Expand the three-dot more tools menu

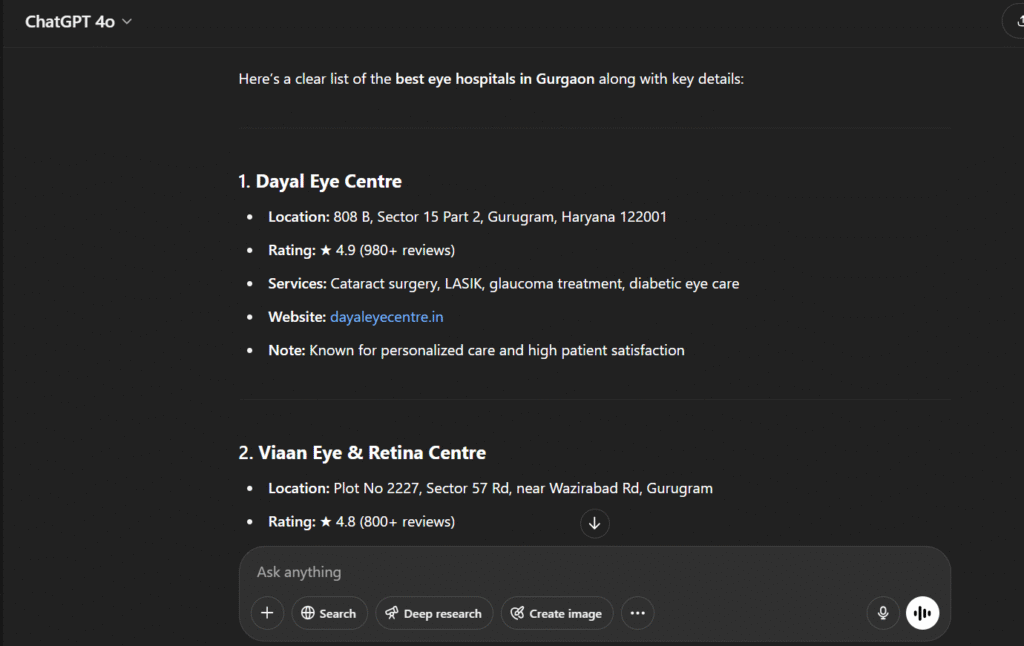point(638,613)
